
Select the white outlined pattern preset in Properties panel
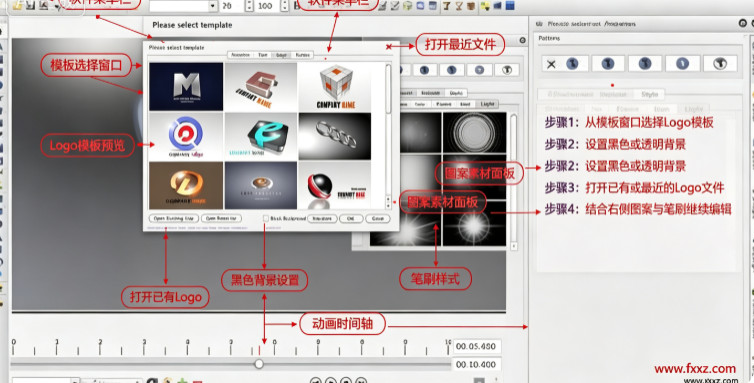point(720,64)
